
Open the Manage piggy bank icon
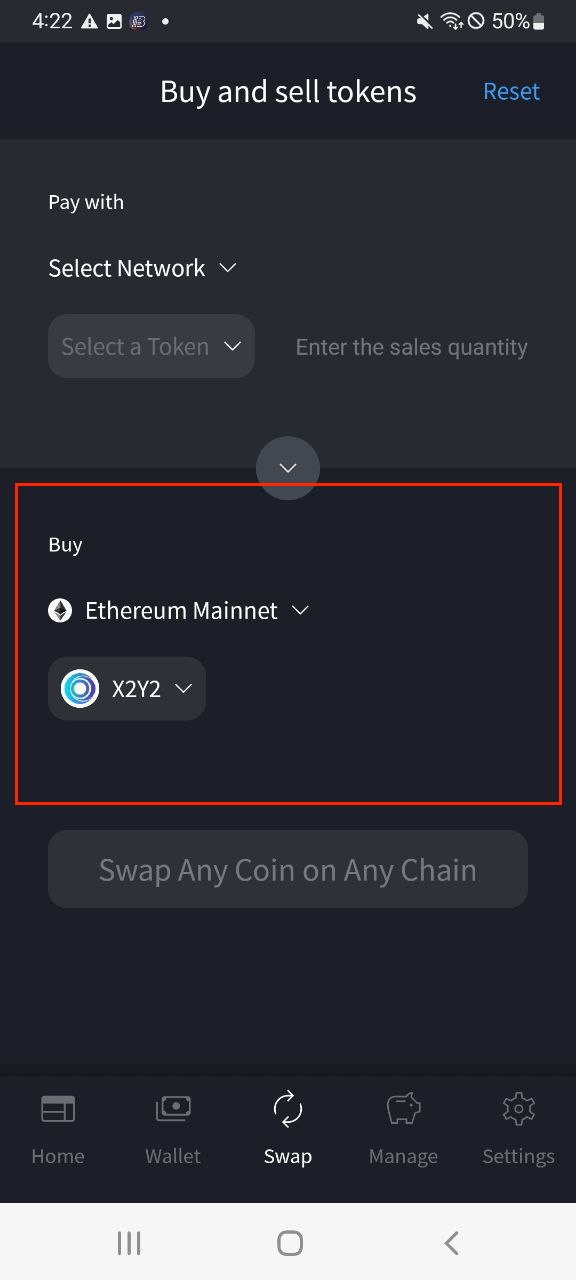click(x=403, y=1109)
